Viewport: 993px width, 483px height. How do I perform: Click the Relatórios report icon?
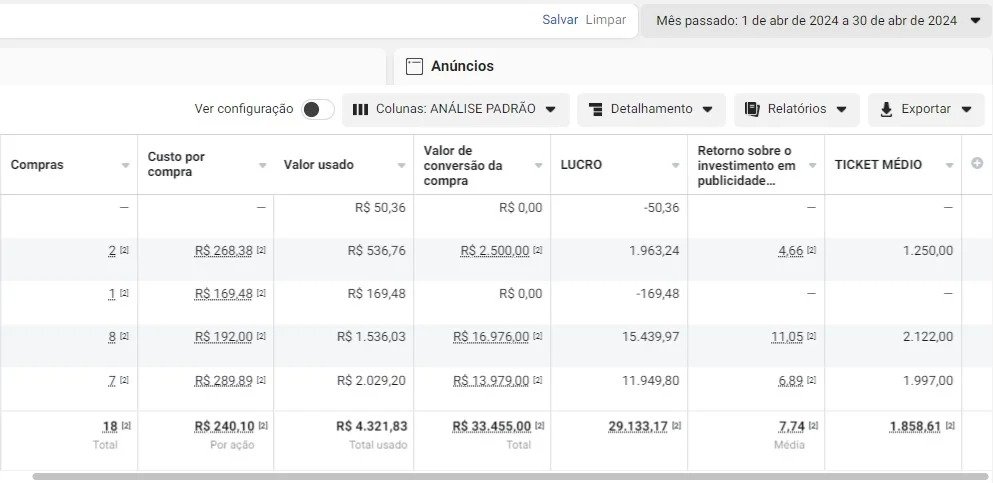[752, 109]
